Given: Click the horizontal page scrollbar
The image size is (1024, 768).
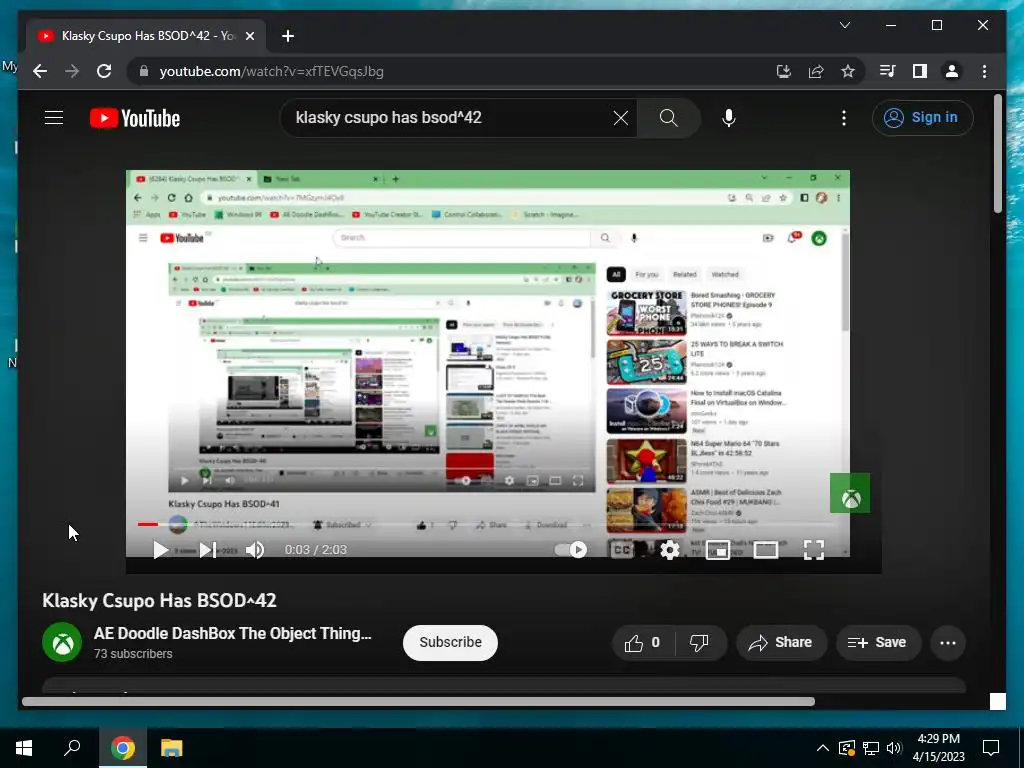Looking at the screenshot, I should 419,701.
